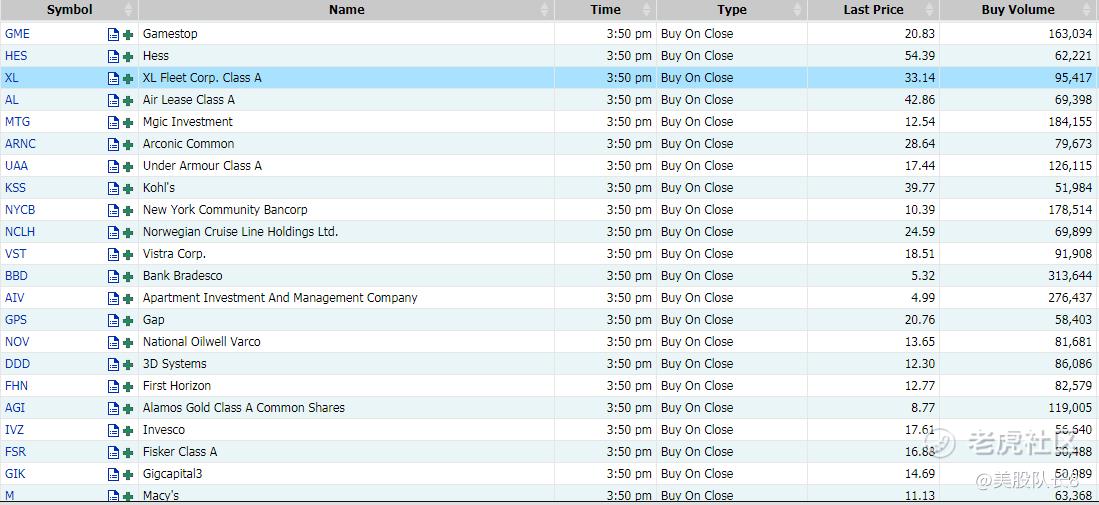The image size is (1099, 505).
Task: Open the document icon for AGI
Action: coord(113,408)
